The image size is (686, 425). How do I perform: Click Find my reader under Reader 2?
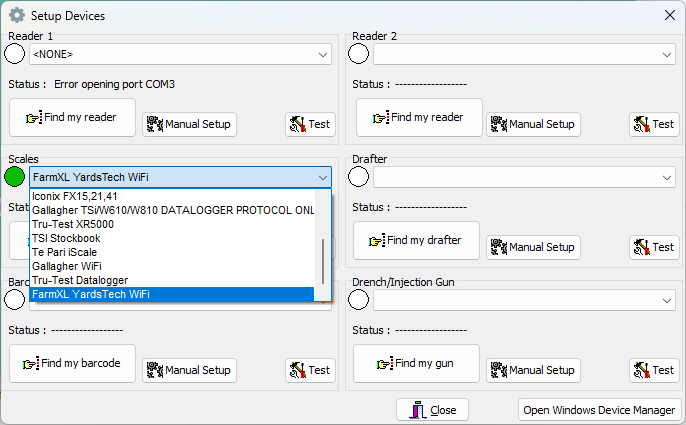tap(419, 117)
